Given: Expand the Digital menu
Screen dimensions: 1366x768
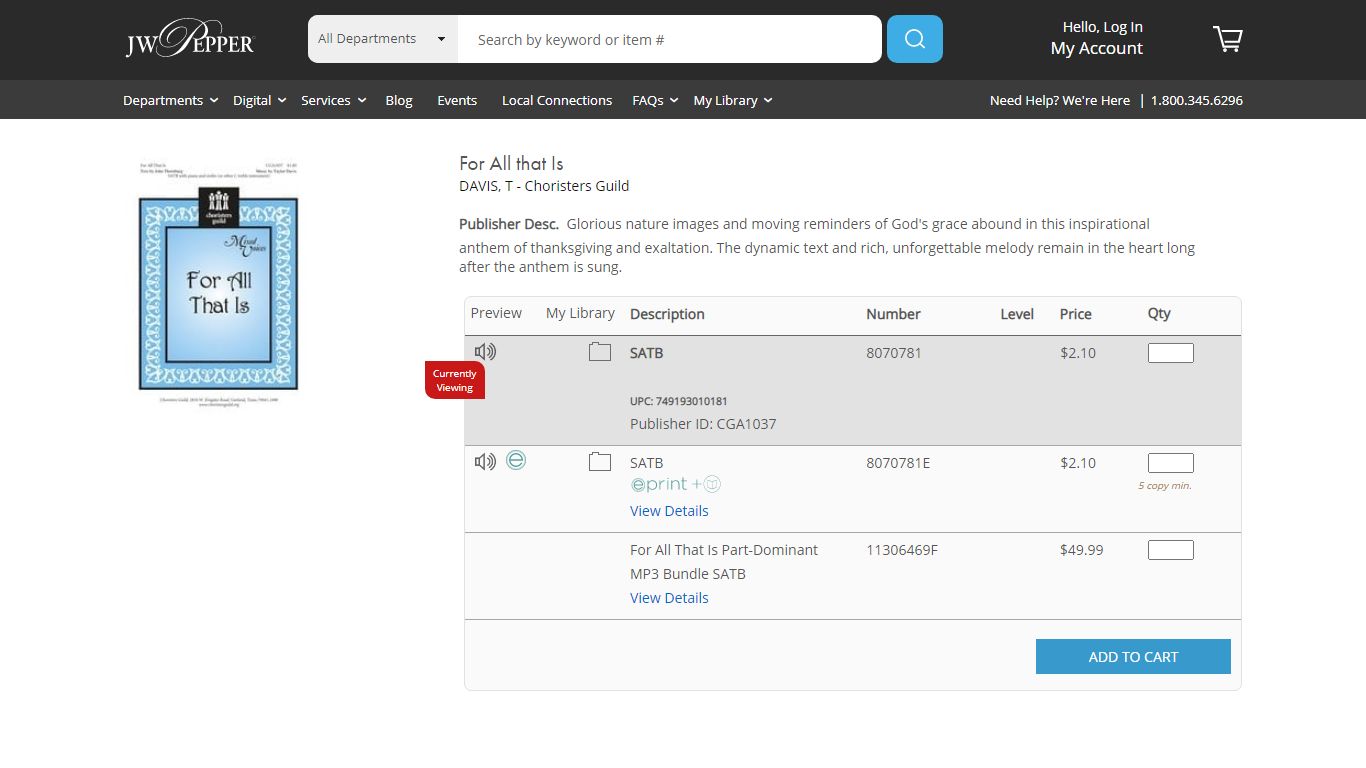Looking at the screenshot, I should [x=260, y=100].
